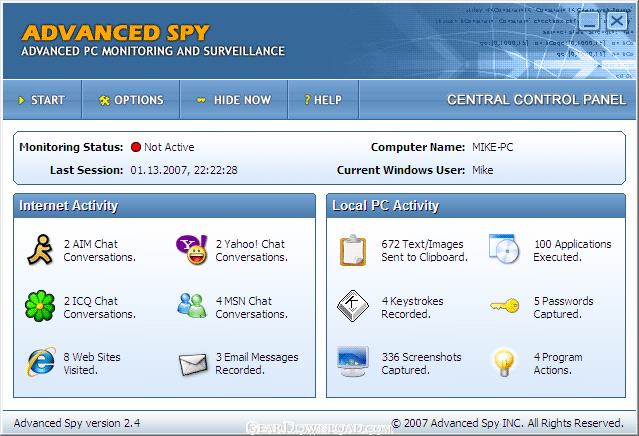View 4 Keystrokes Recorded
This screenshot has width=639, height=436.
tap(412, 308)
